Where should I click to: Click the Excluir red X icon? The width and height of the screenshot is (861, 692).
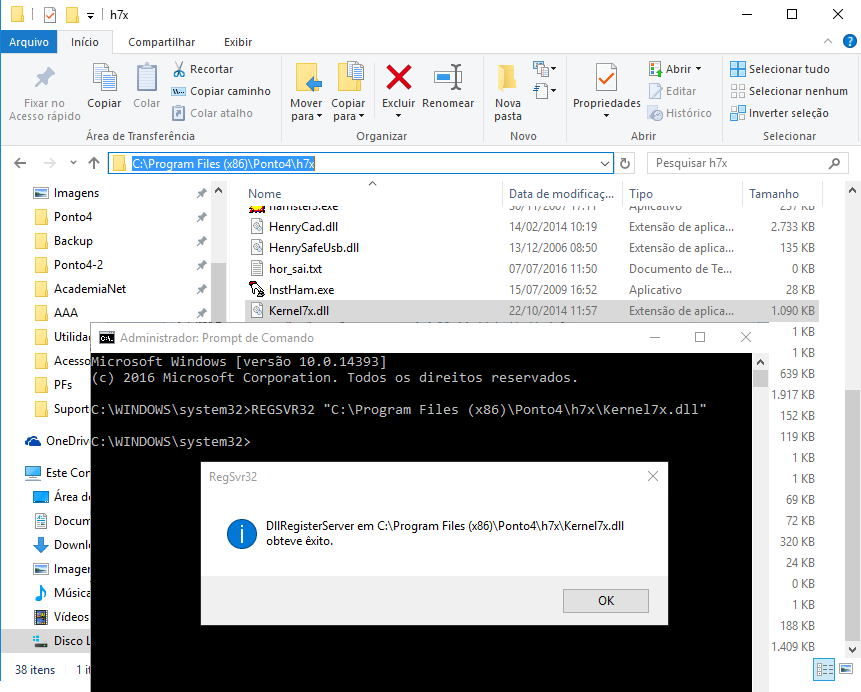[399, 78]
